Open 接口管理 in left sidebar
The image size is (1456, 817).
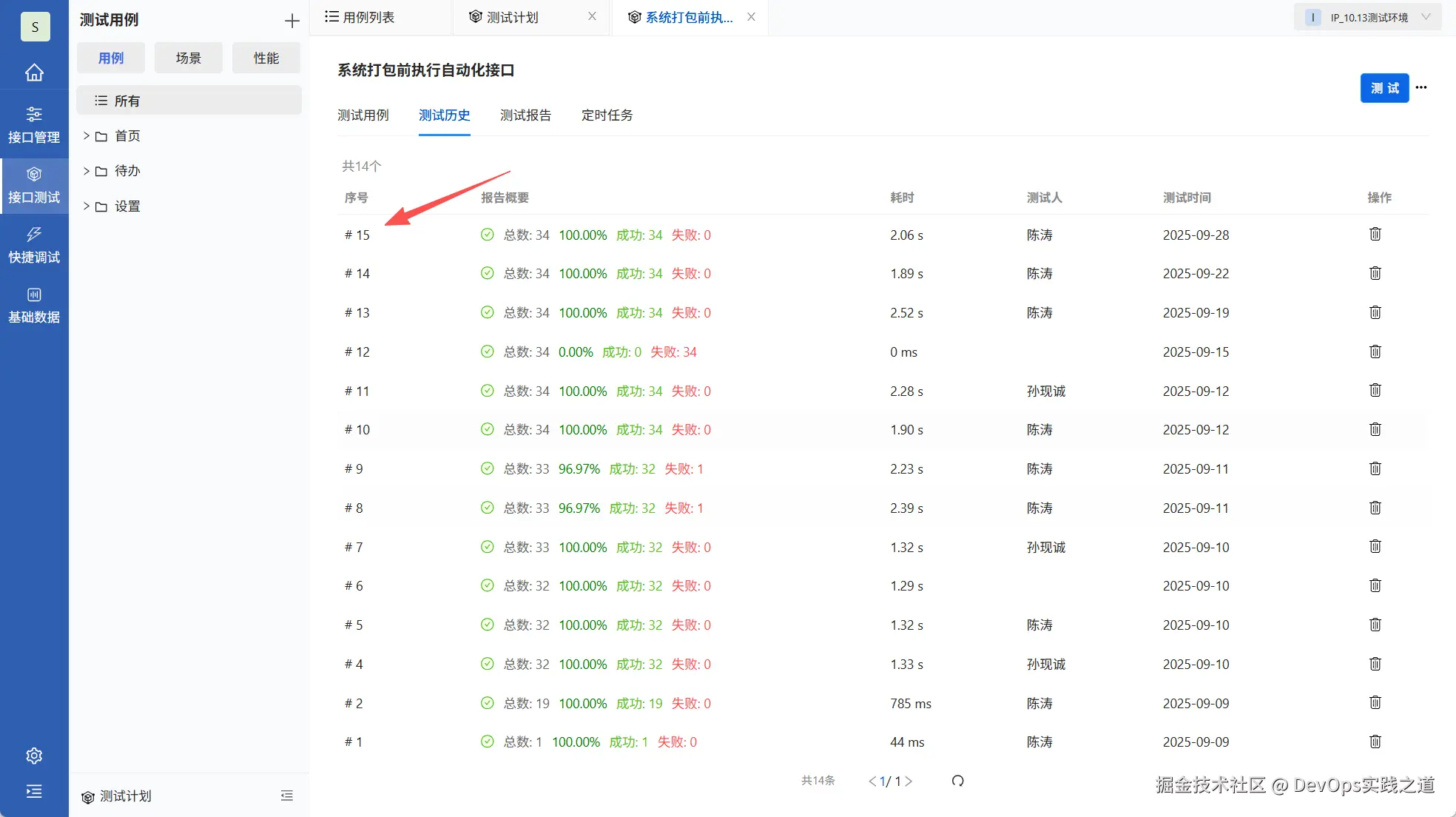(34, 124)
